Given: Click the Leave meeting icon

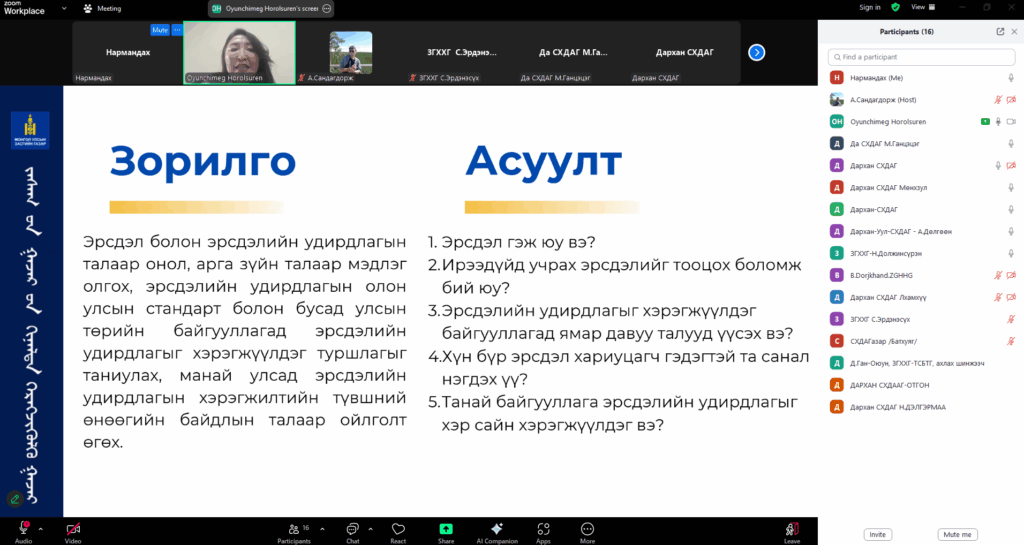Looking at the screenshot, I should 792,528.
